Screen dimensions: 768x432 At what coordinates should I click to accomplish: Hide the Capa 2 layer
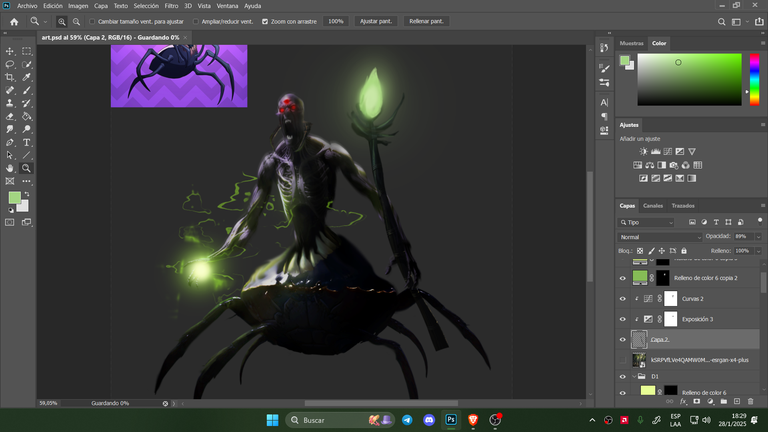pos(623,339)
